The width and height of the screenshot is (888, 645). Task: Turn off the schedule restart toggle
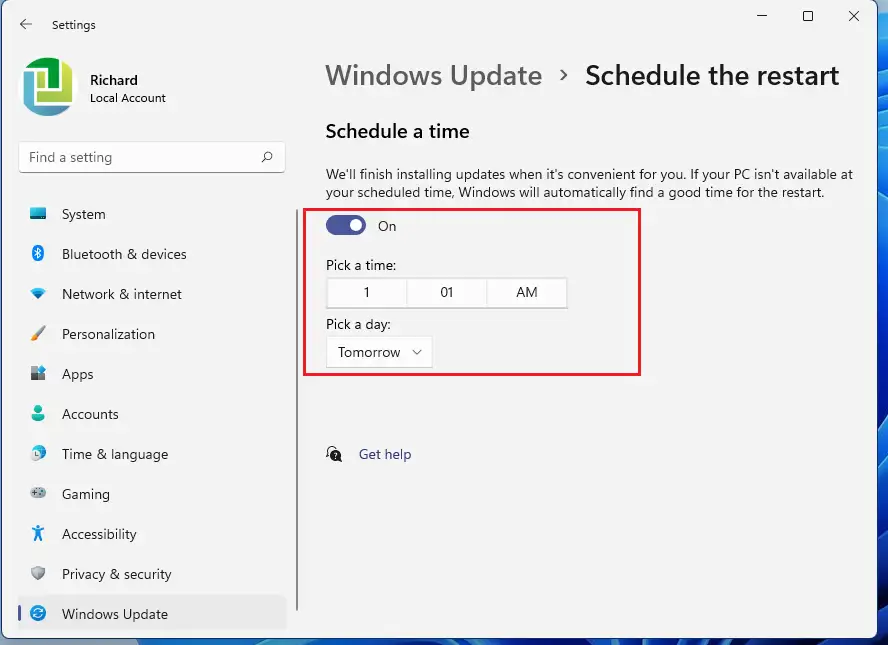pos(346,225)
